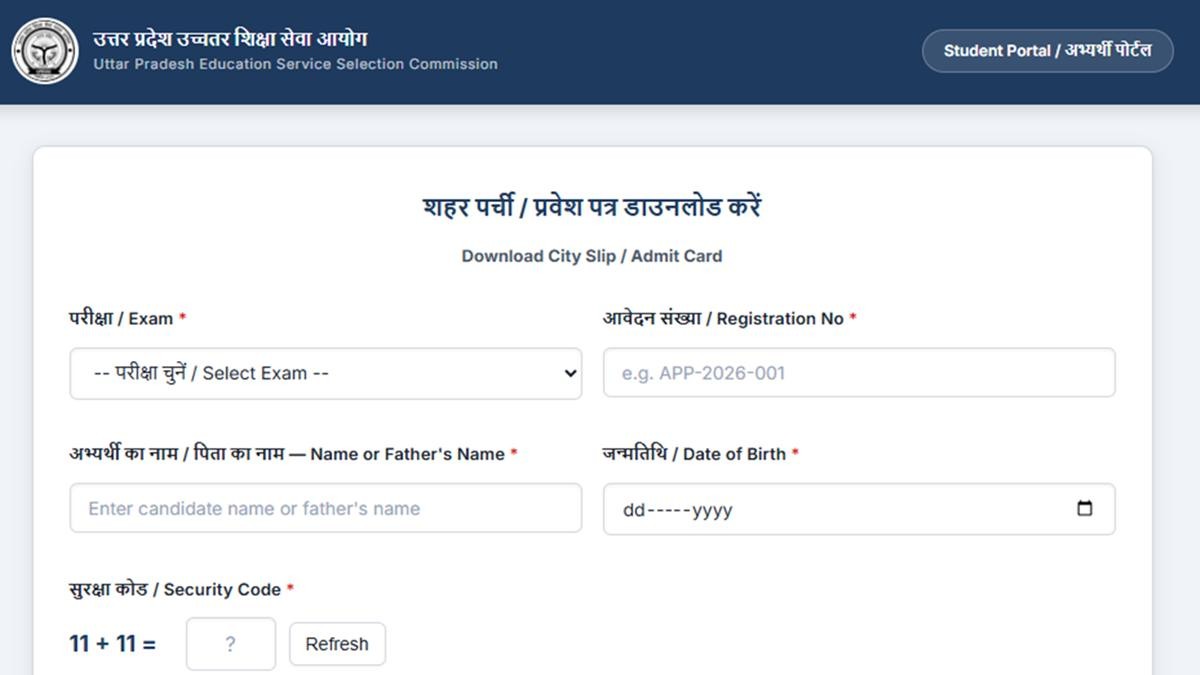Screen dimensions: 1200x675
Task: Open the Student Portal button
Action: (1047, 51)
